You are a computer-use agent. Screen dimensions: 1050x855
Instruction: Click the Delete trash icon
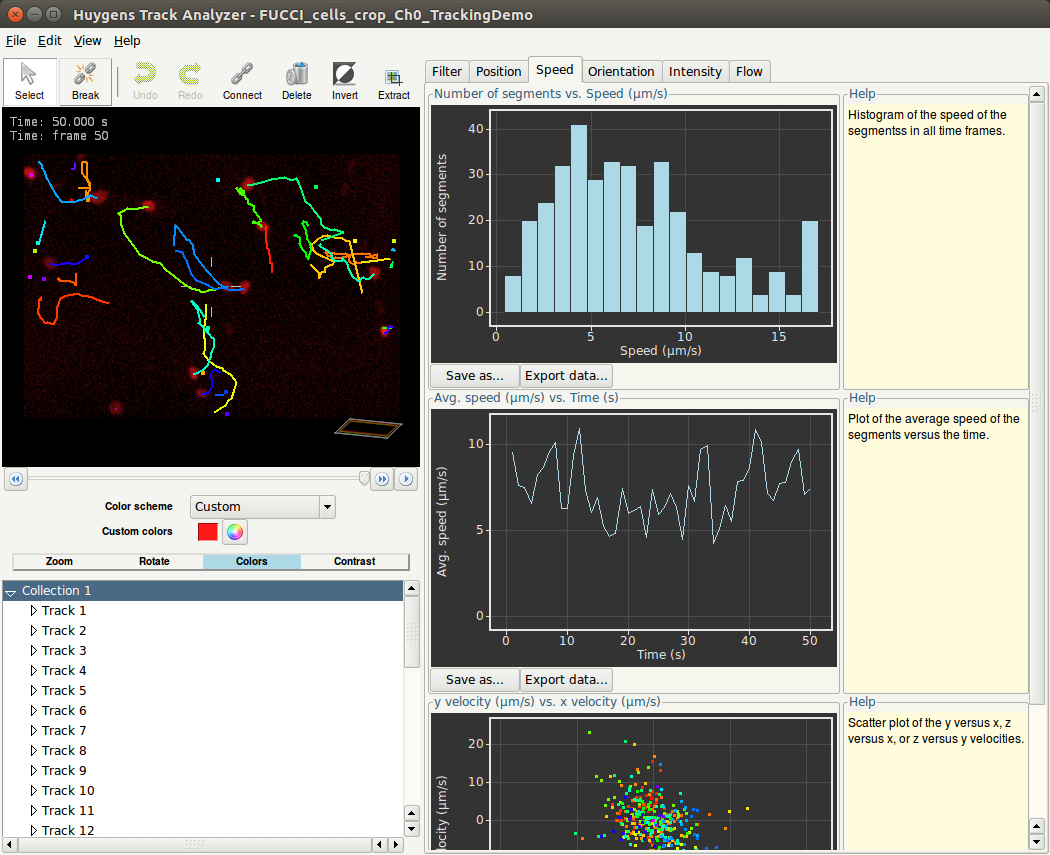click(296, 81)
